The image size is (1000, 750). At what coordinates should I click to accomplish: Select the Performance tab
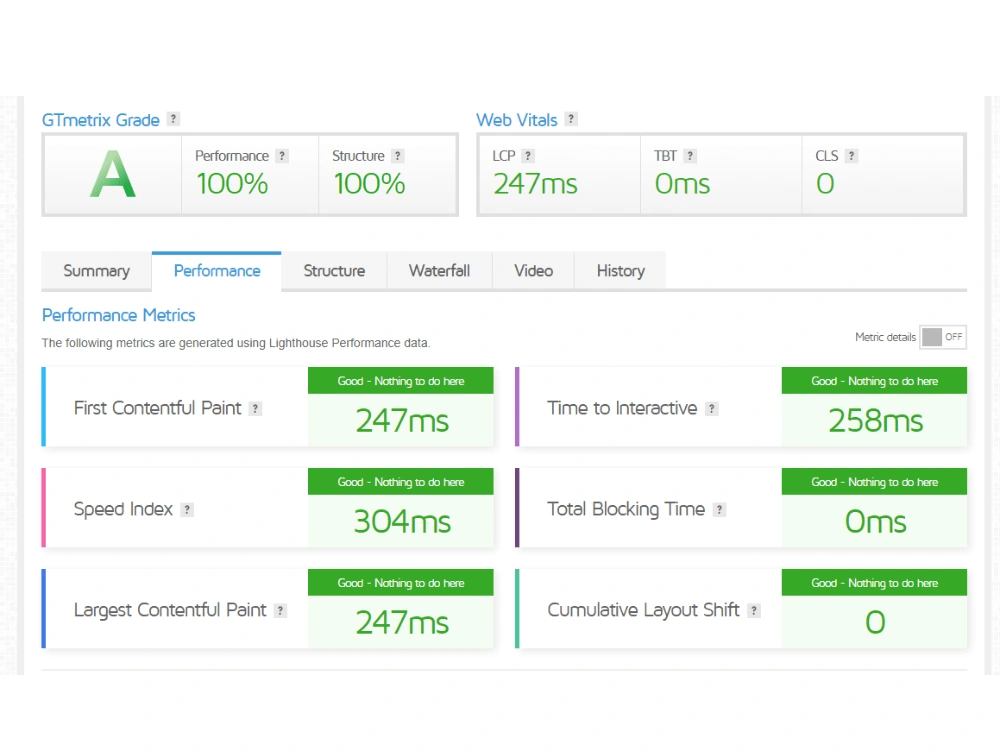pyautogui.click(x=217, y=271)
